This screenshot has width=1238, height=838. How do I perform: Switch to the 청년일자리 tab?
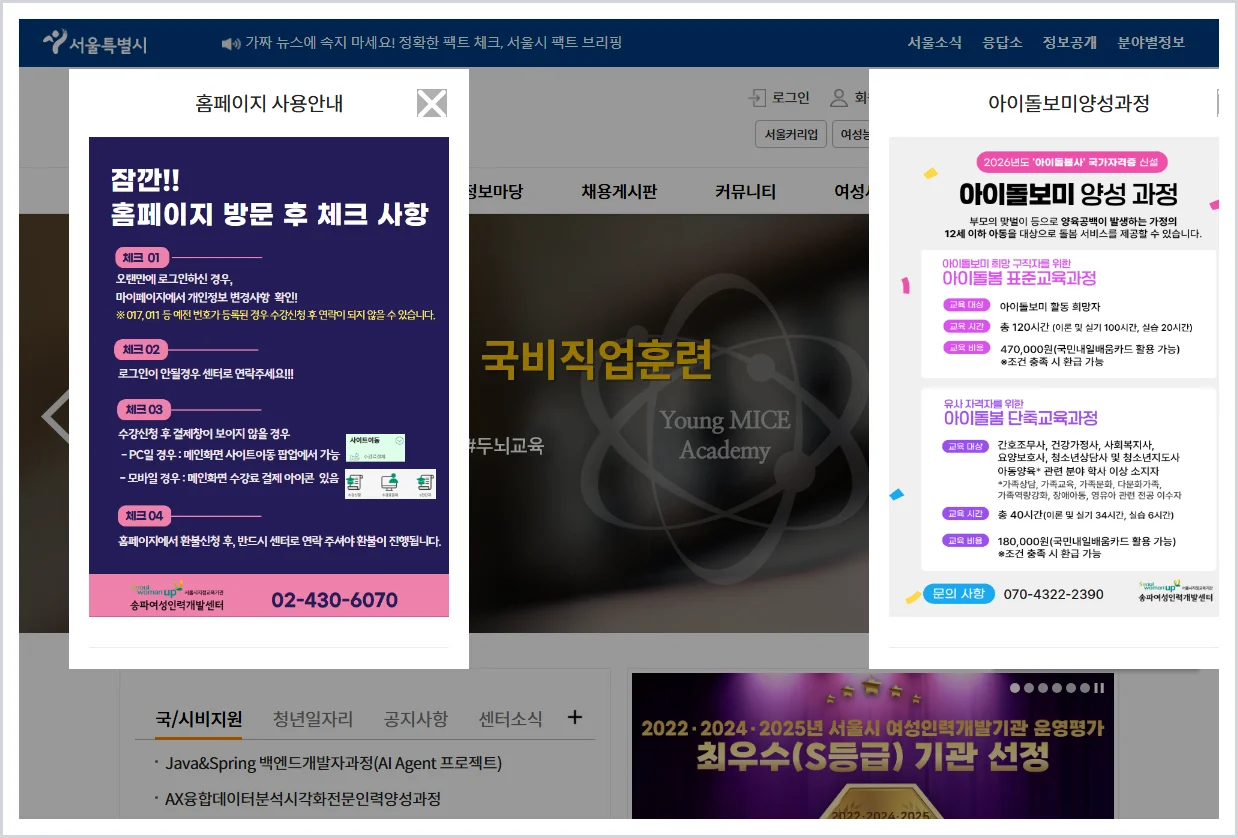coord(313,719)
